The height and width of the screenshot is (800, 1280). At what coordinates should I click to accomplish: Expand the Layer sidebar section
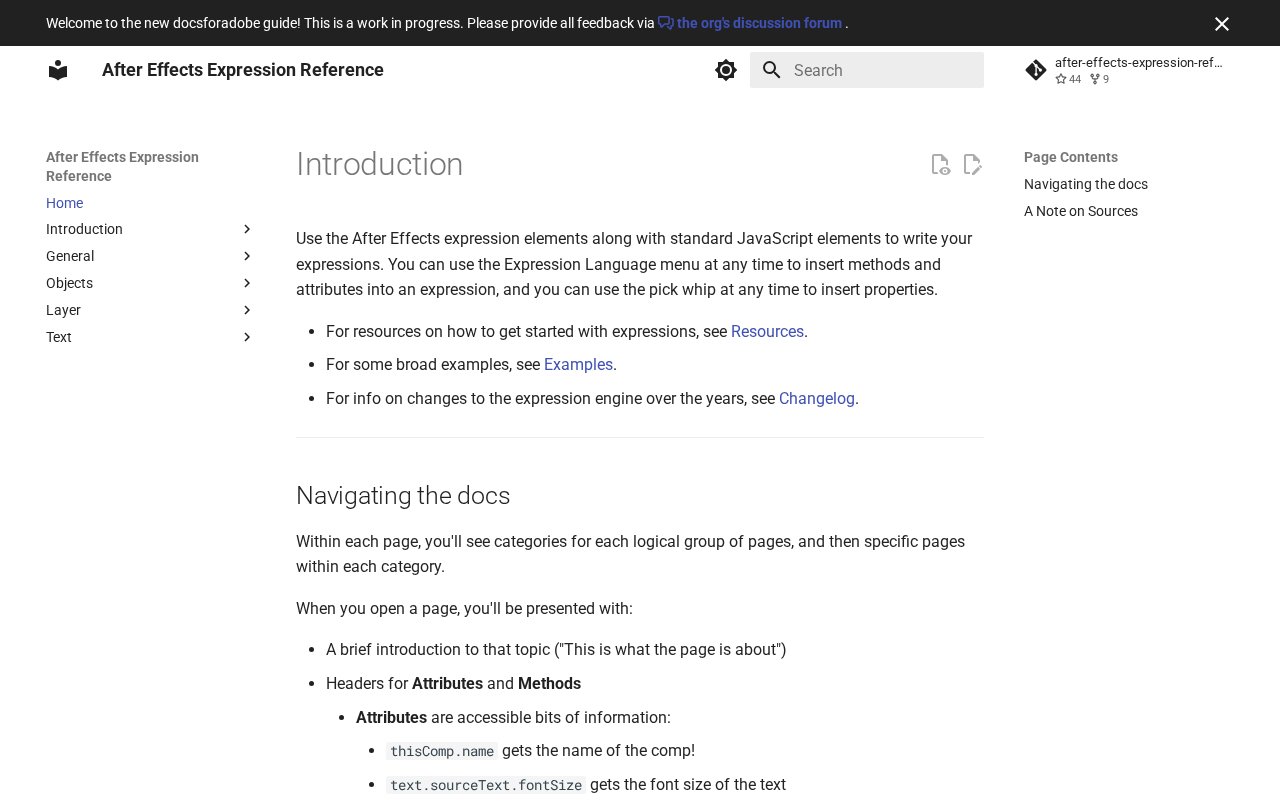[x=247, y=311]
